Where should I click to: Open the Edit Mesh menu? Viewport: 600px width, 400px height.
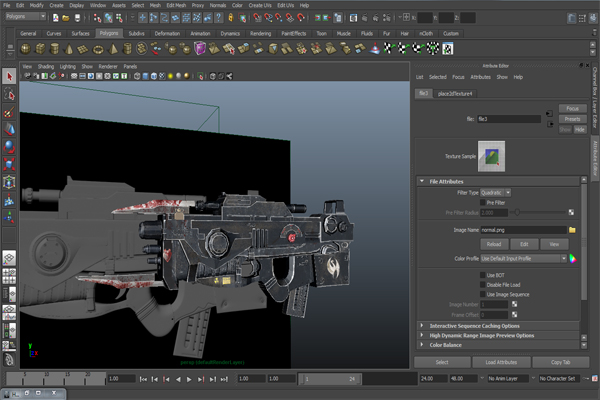pos(176,5)
